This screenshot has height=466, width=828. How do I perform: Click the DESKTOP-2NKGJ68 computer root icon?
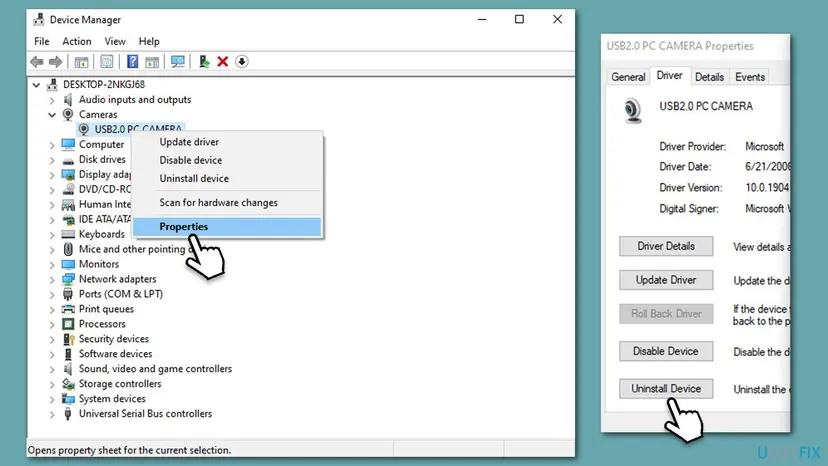(x=52, y=85)
